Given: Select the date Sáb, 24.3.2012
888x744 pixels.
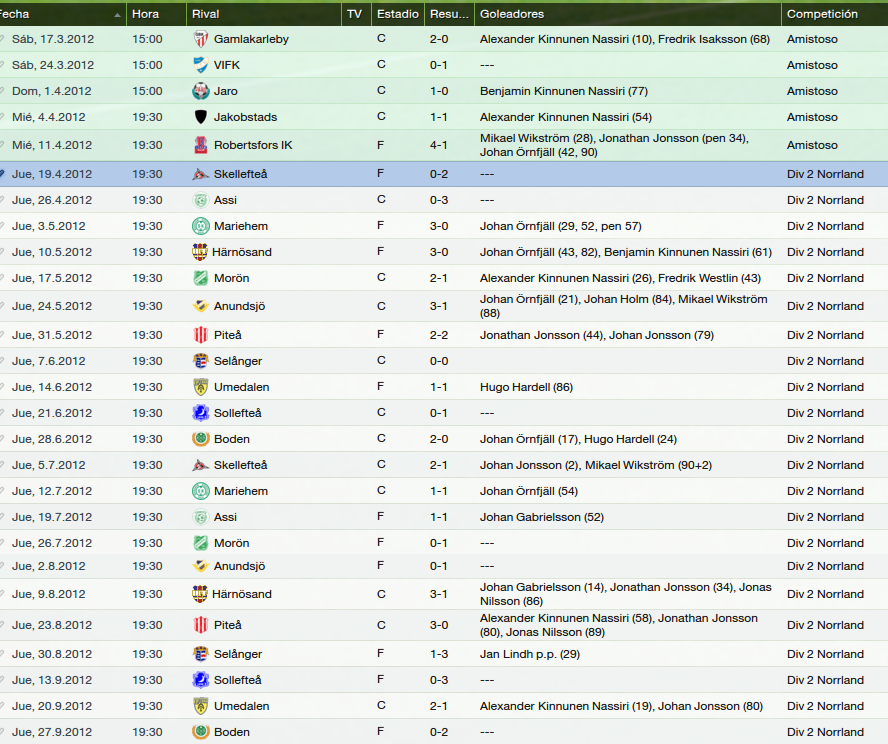Looking at the screenshot, I should click(x=53, y=65).
